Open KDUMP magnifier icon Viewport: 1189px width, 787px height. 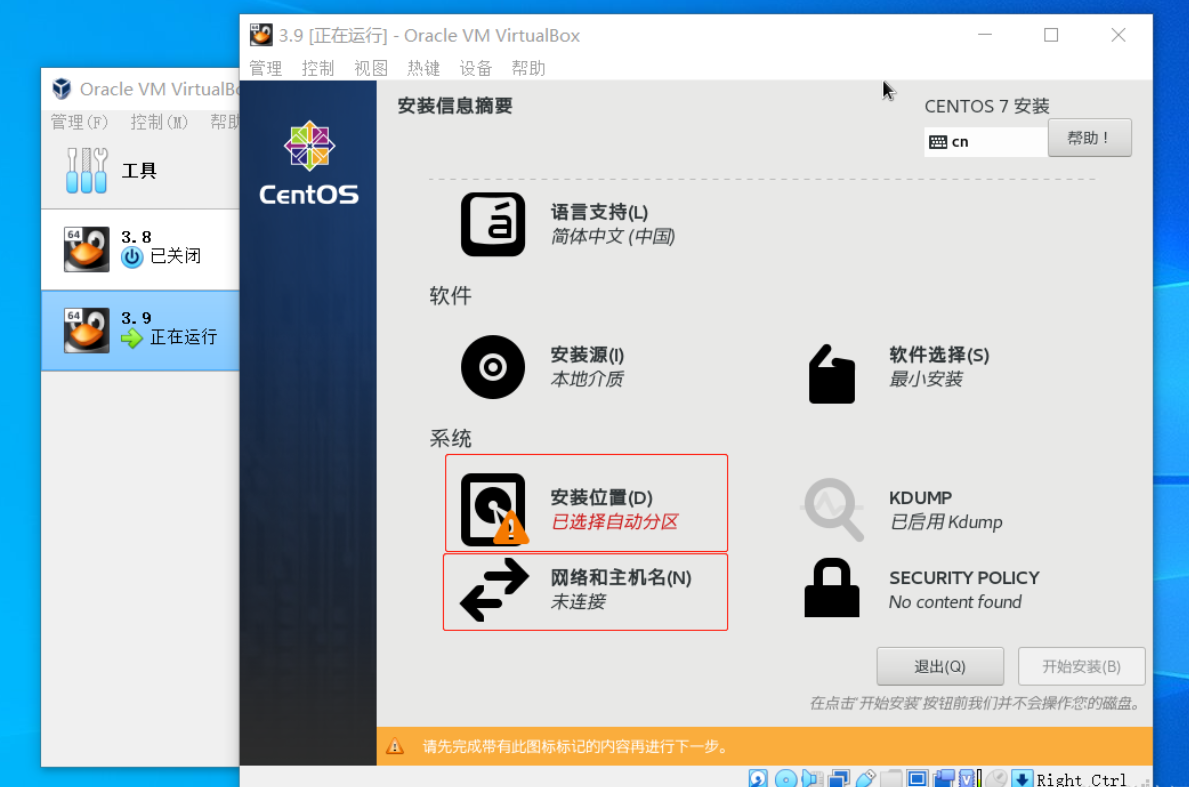coord(833,509)
